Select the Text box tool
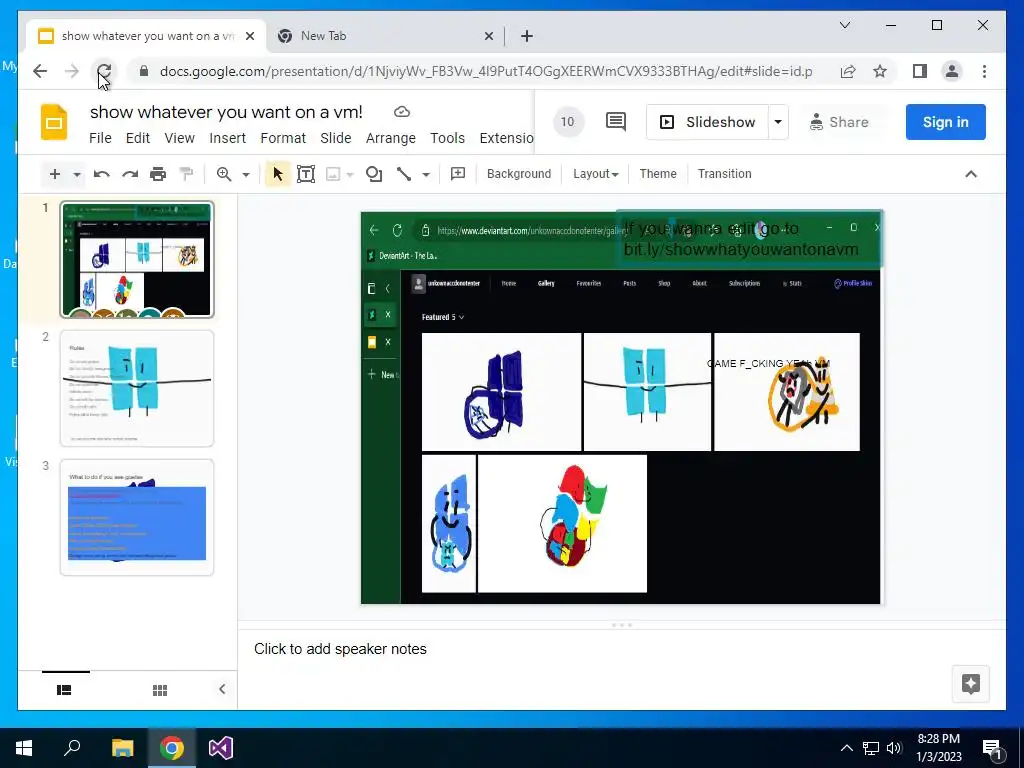The height and width of the screenshot is (768, 1024). click(x=306, y=174)
